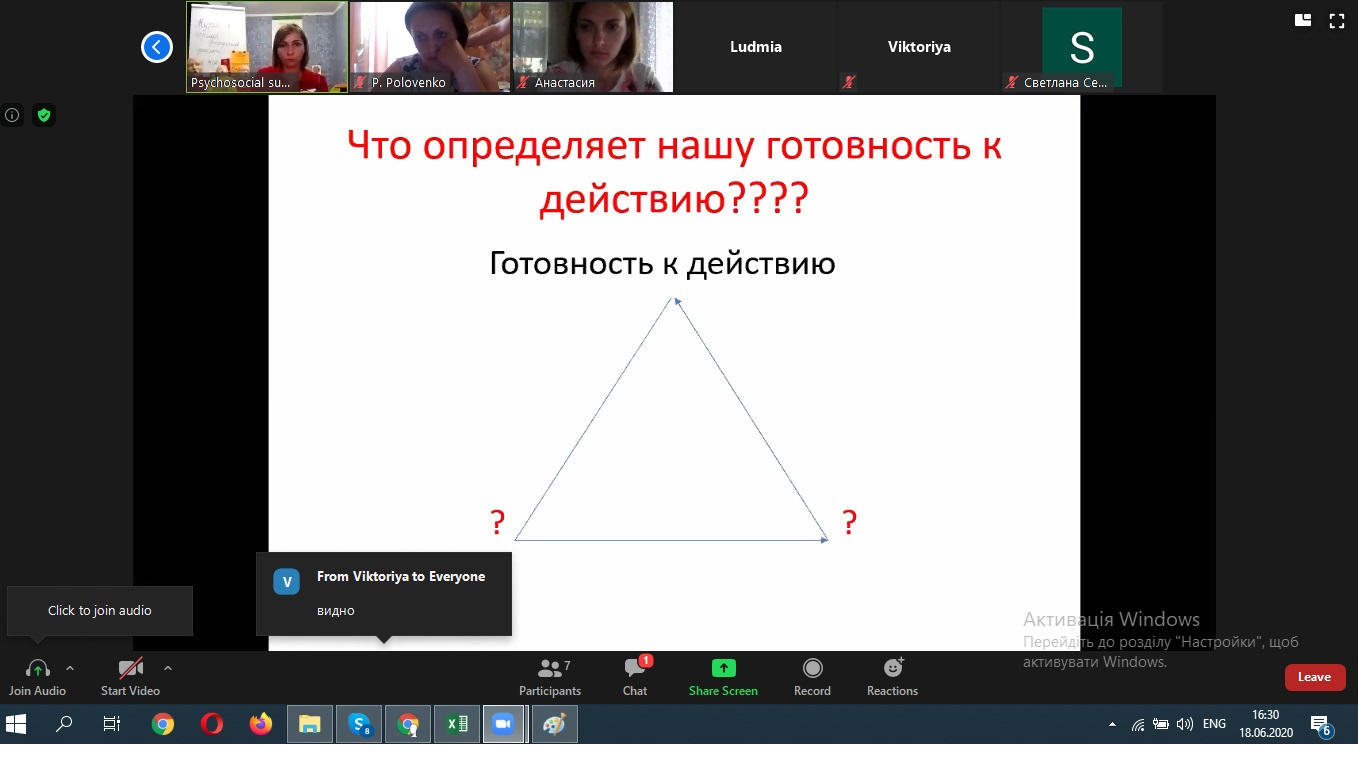Toggle Start Video camera button
Image resolution: width=1366 pixels, height=768 pixels.
(x=130, y=677)
